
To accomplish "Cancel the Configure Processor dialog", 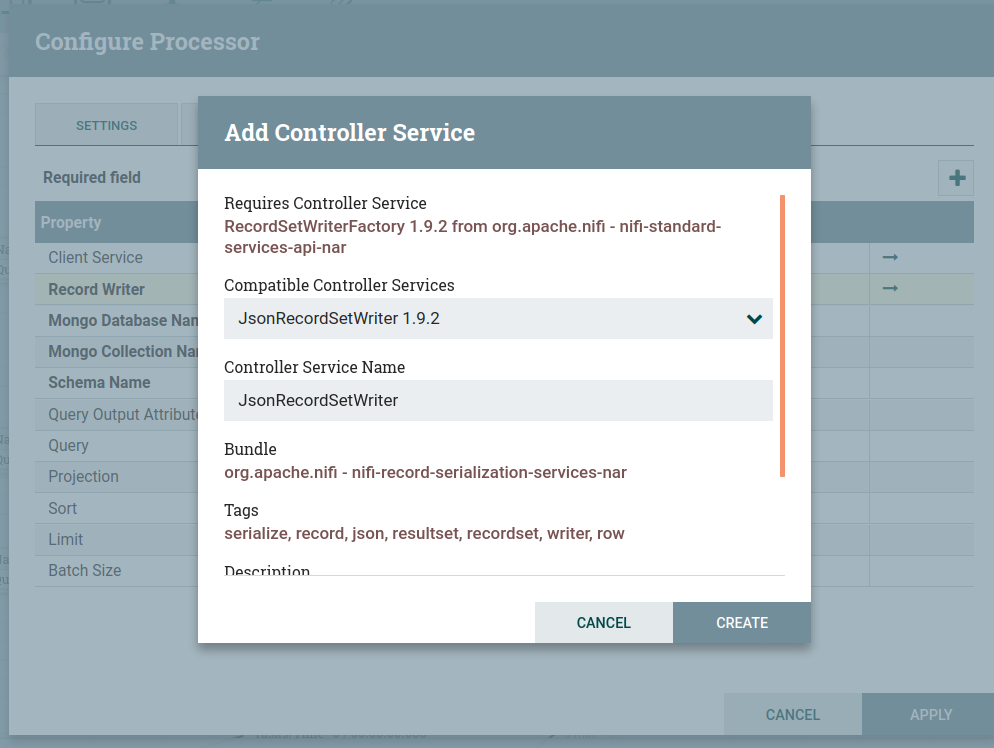I will (792, 714).
